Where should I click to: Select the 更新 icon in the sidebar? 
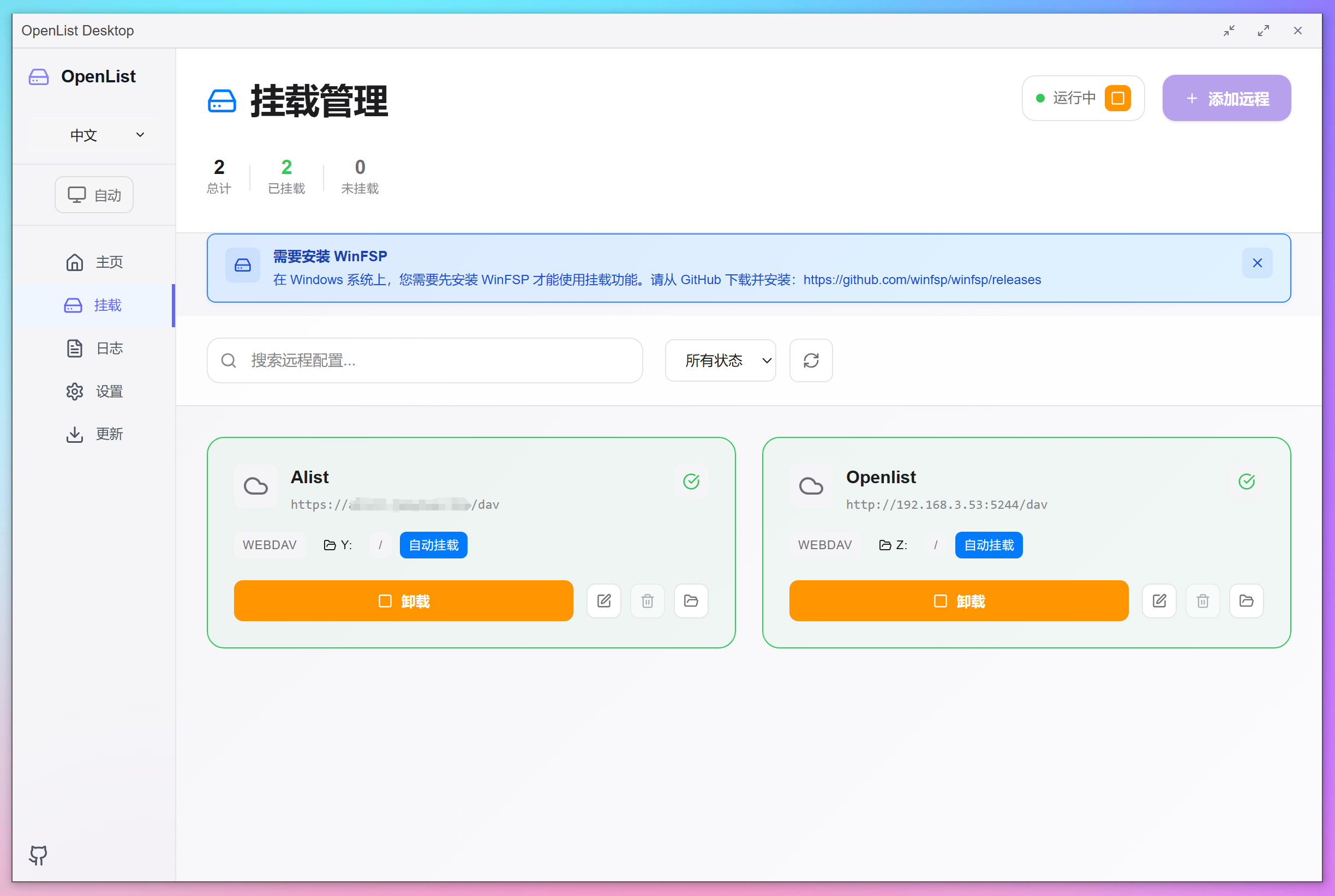[75, 434]
